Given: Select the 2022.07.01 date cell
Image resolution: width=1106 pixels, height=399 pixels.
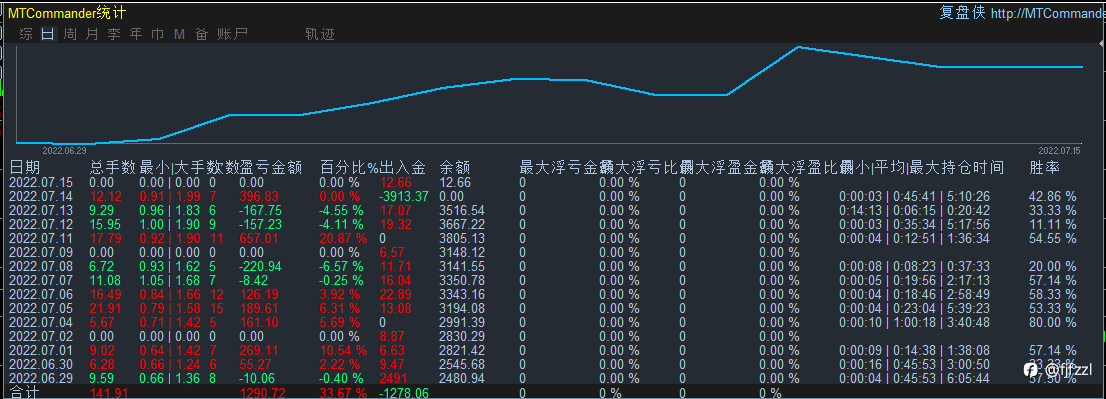Looking at the screenshot, I should (x=41, y=350).
